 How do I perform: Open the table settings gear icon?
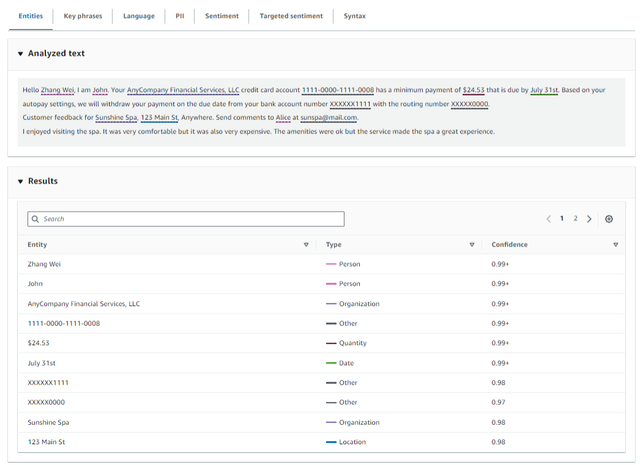[609, 219]
